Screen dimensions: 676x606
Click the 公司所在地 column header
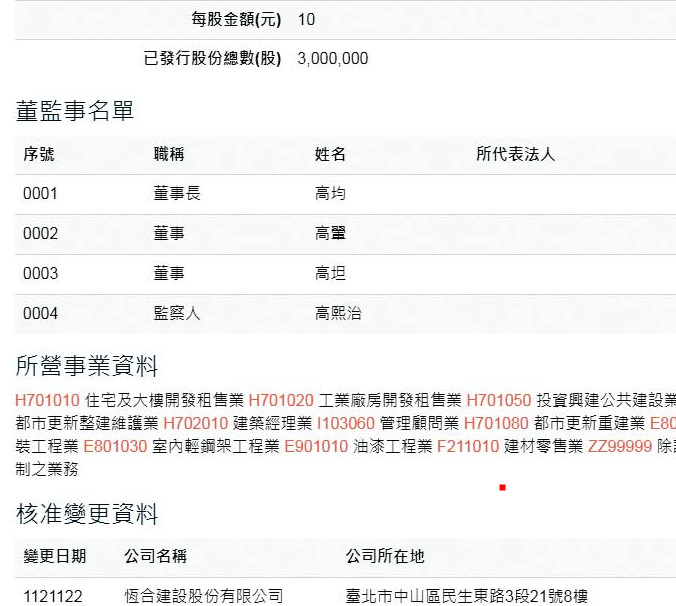coord(385,556)
